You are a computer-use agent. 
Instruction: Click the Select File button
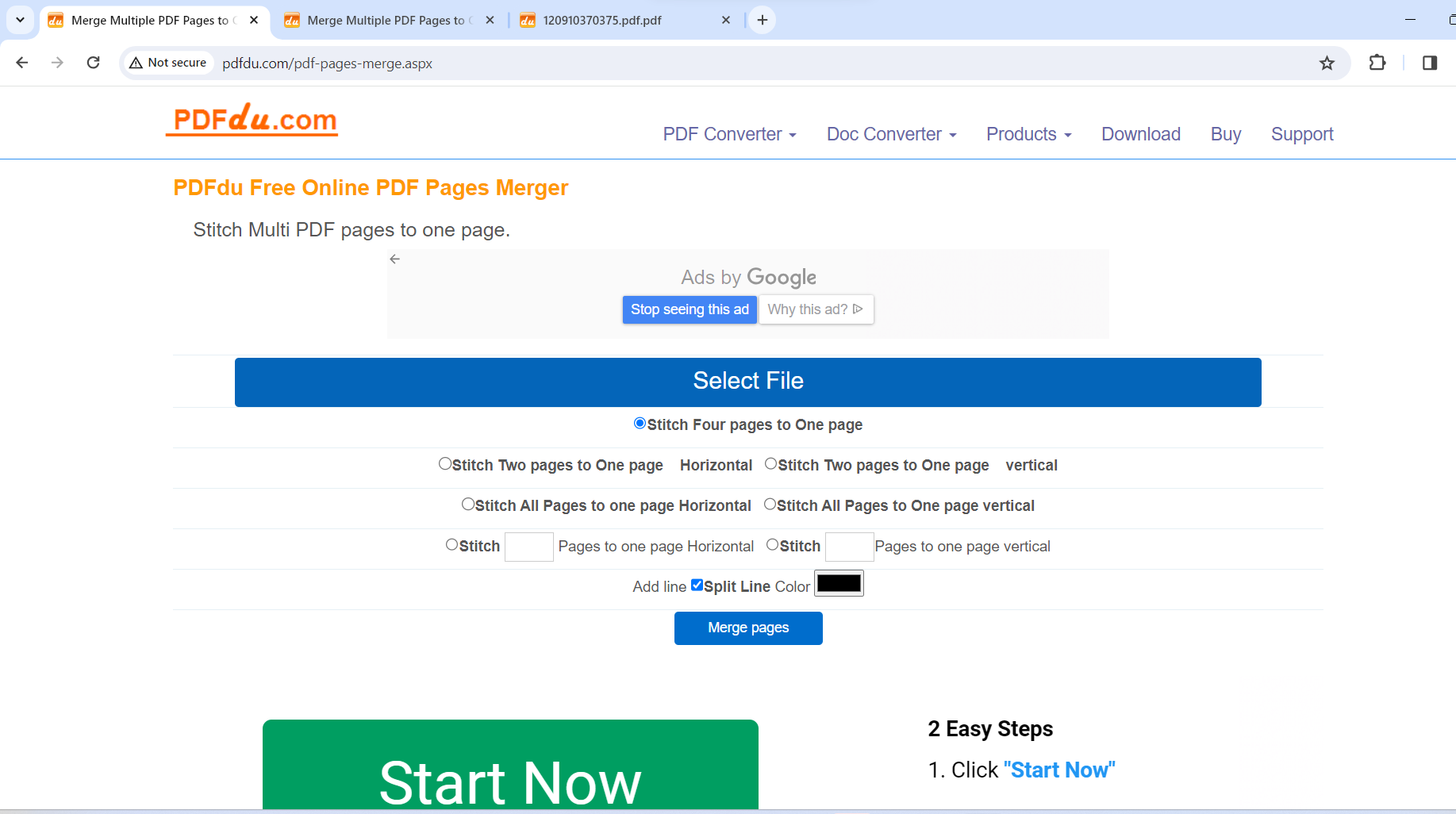(x=748, y=382)
